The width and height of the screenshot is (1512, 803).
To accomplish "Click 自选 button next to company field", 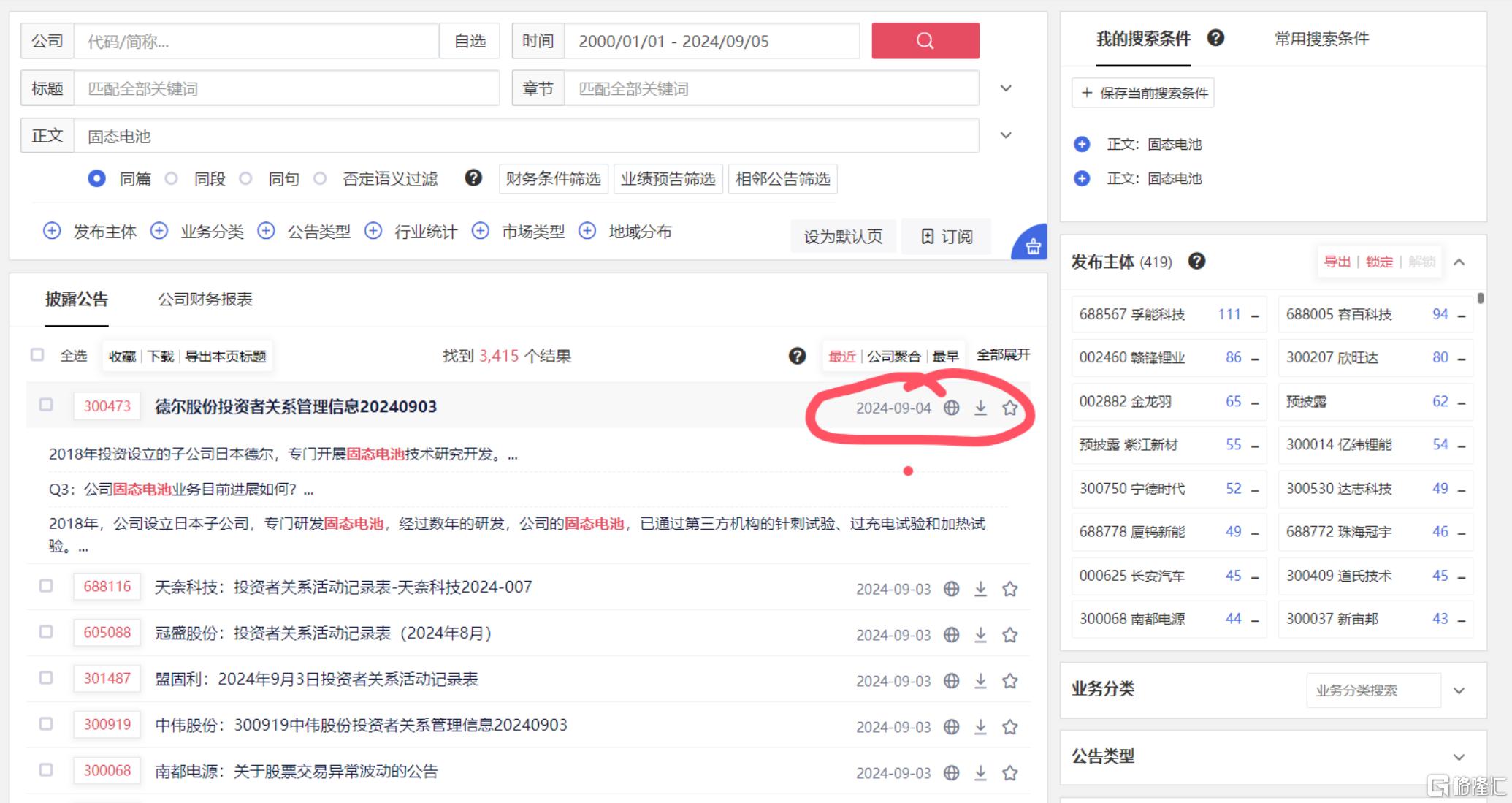I will 470,41.
